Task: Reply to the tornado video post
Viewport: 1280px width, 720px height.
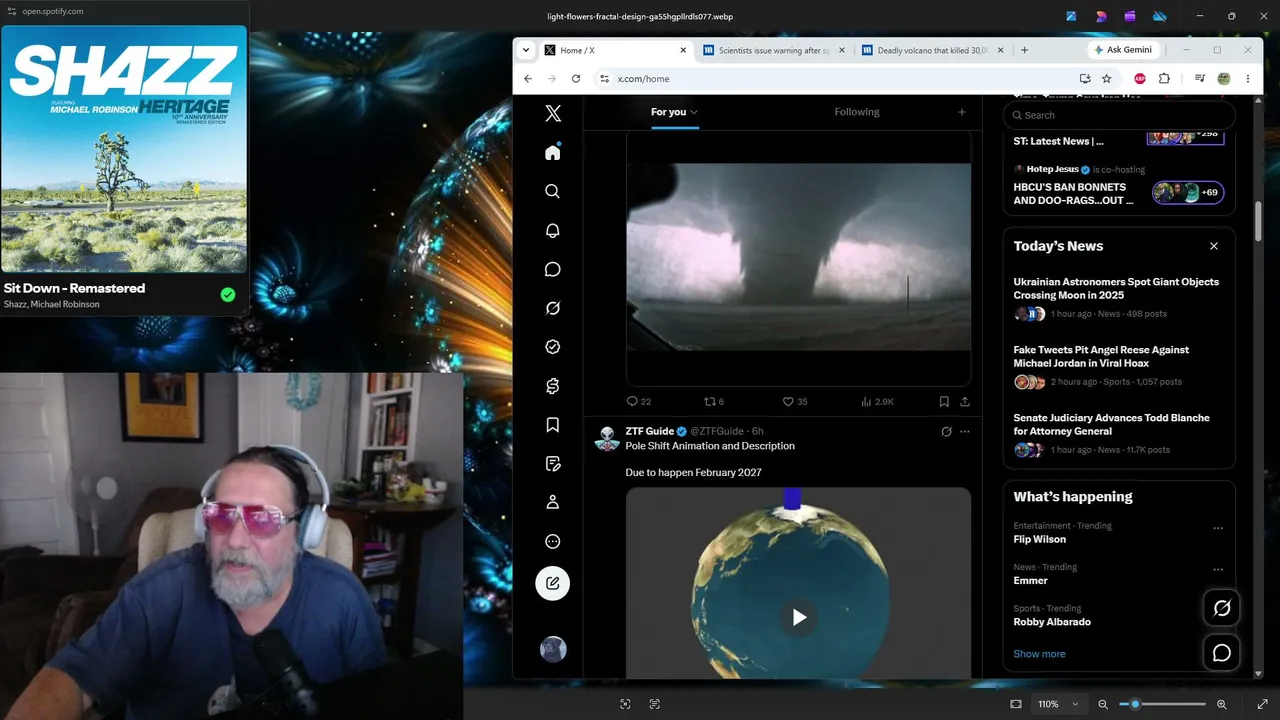Action: 638,401
